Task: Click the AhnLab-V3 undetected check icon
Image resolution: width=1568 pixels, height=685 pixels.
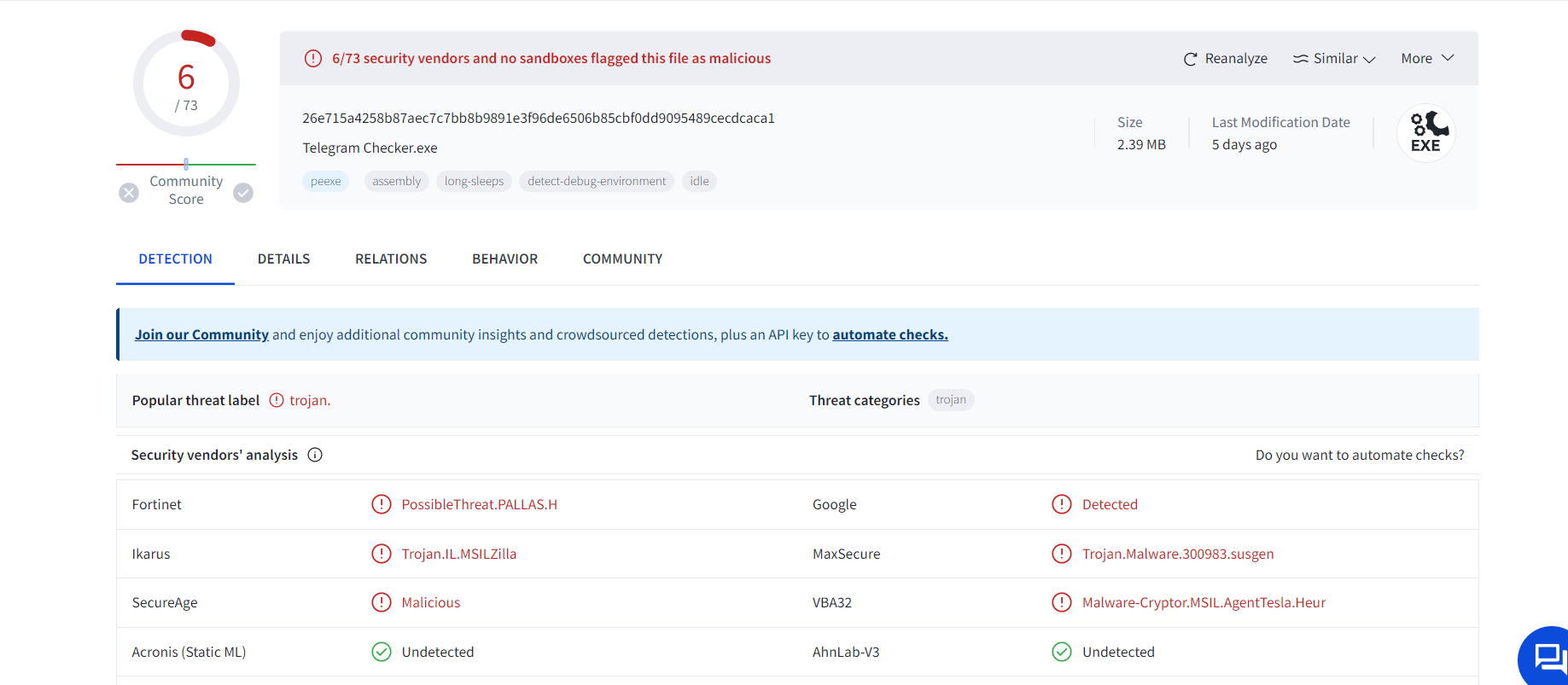Action: (1062, 652)
